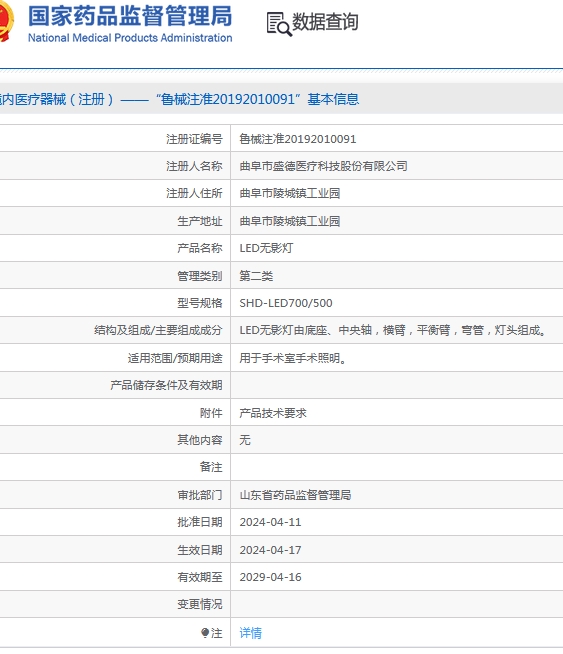
Task: Click the 数据查询 search document icon
Action: [279, 24]
